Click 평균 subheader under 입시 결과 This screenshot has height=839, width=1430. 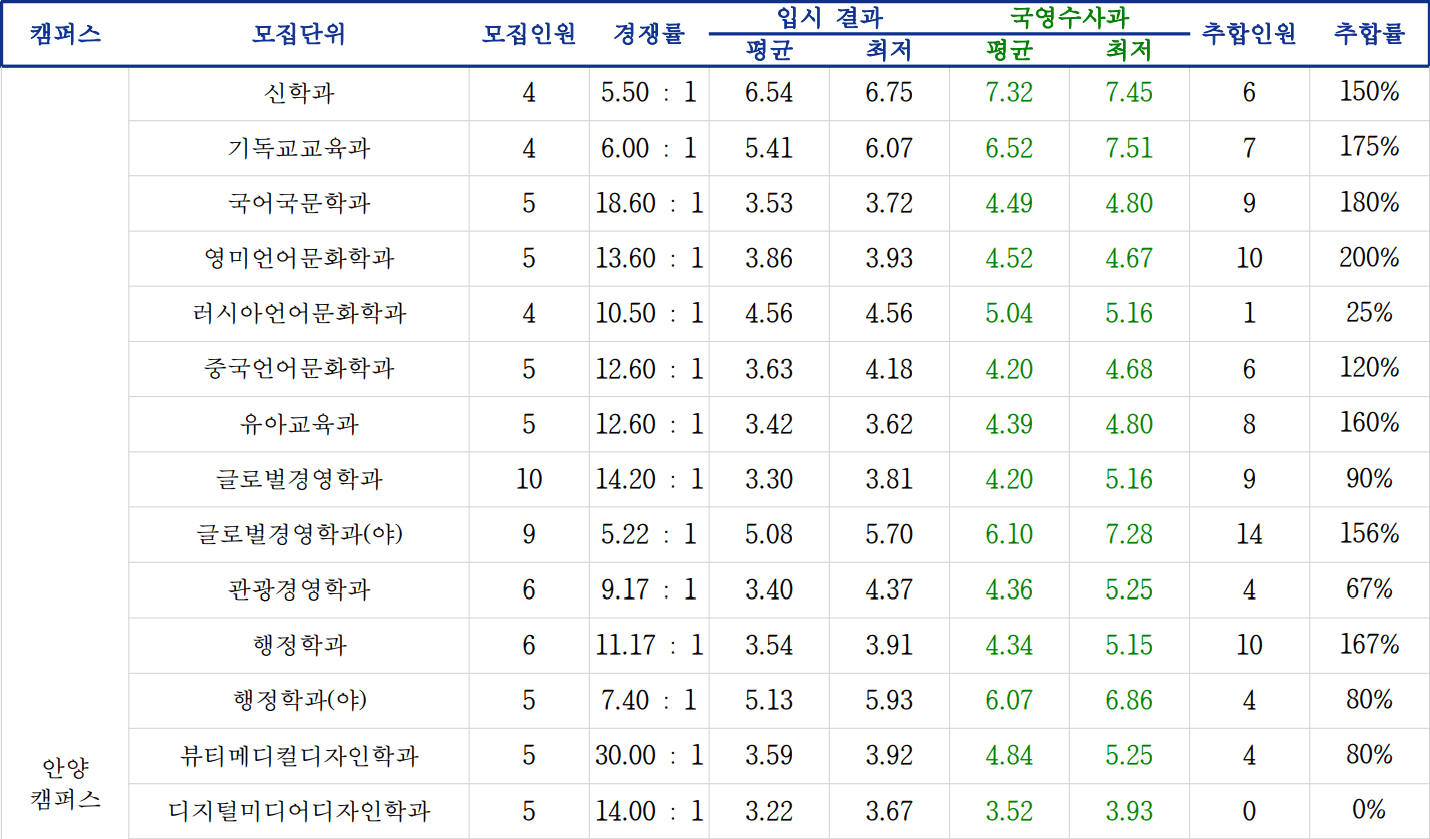tap(769, 50)
